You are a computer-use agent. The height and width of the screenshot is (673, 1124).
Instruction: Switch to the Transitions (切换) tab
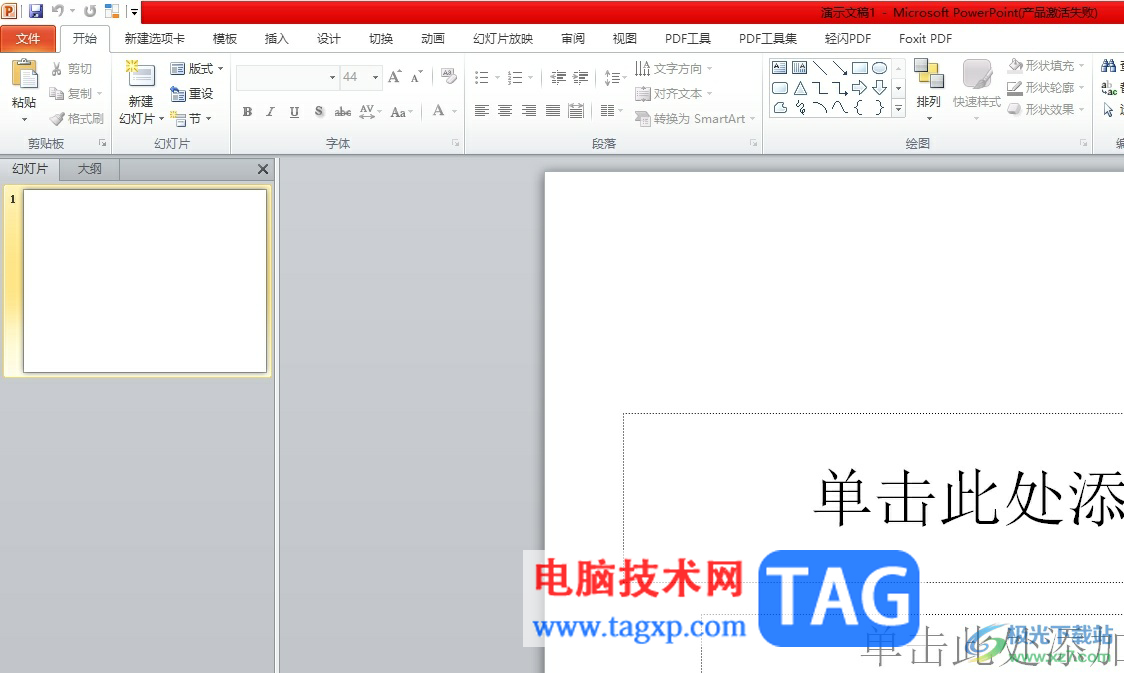tap(381, 39)
